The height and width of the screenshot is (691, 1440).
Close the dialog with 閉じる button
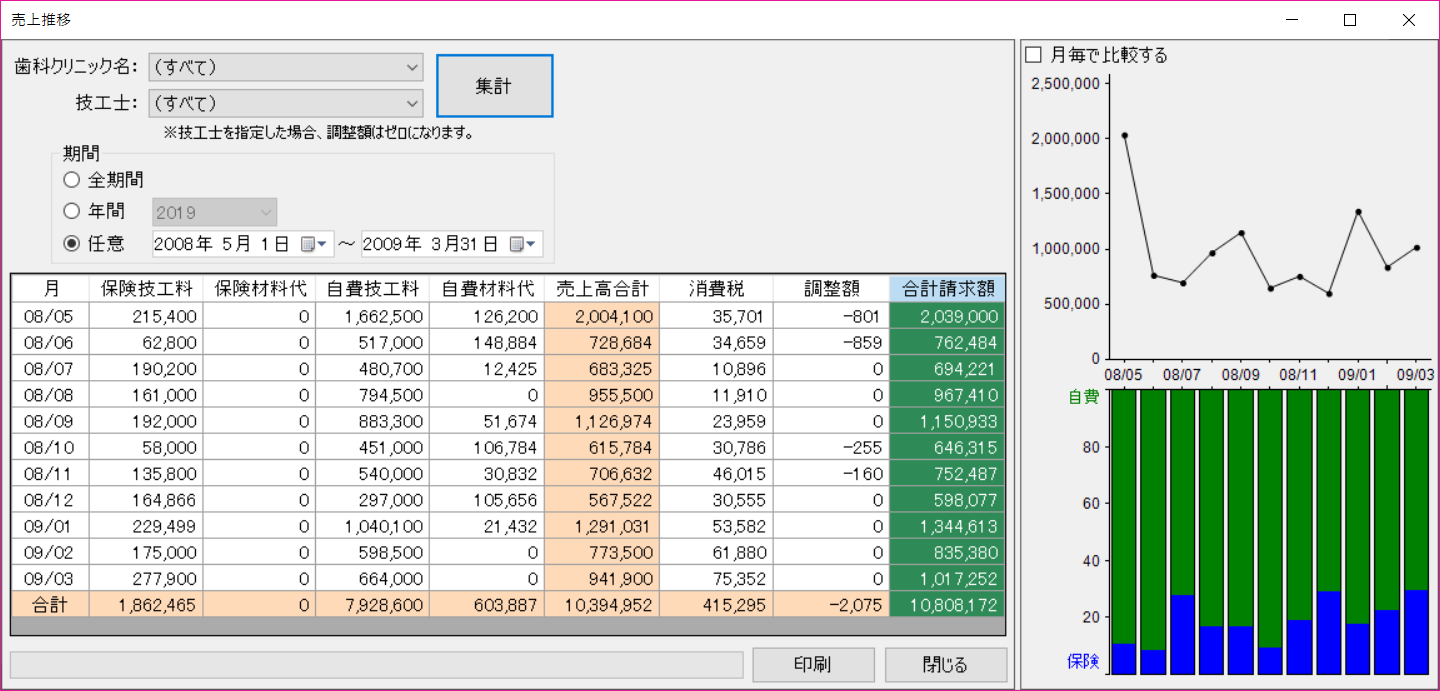[945, 665]
